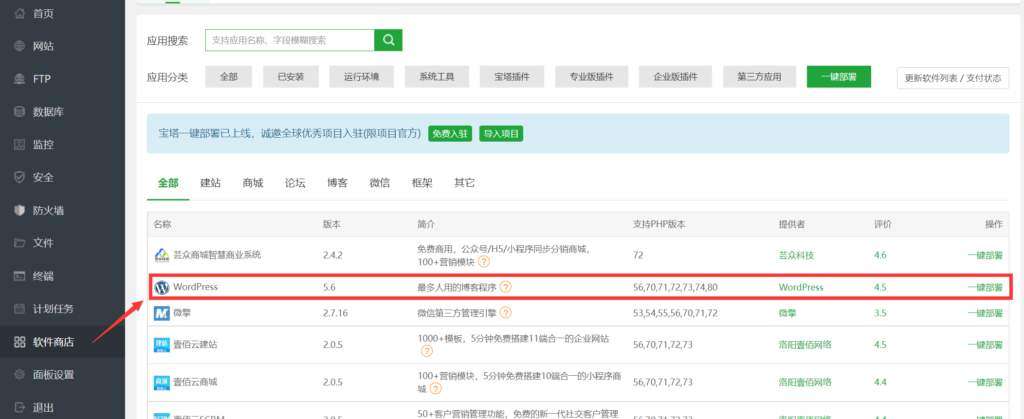Viewport: 1024px width, 419px height.
Task: Switch to the 建站 category tab
Action: [210, 183]
